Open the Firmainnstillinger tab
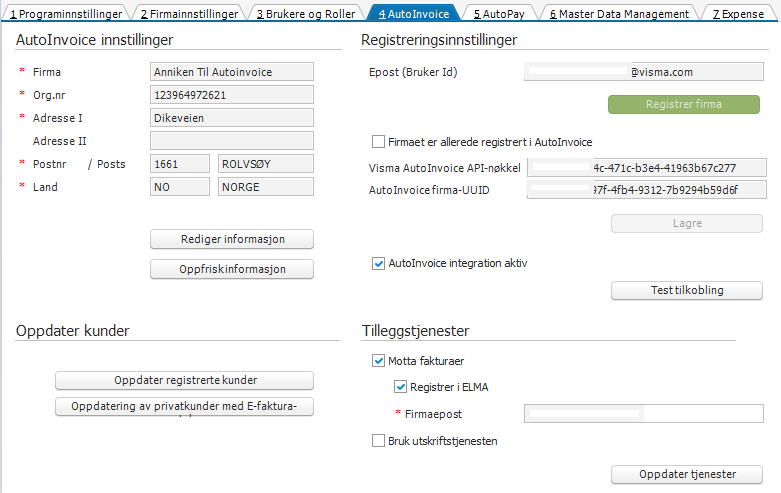The image size is (781, 493). [x=189, y=14]
